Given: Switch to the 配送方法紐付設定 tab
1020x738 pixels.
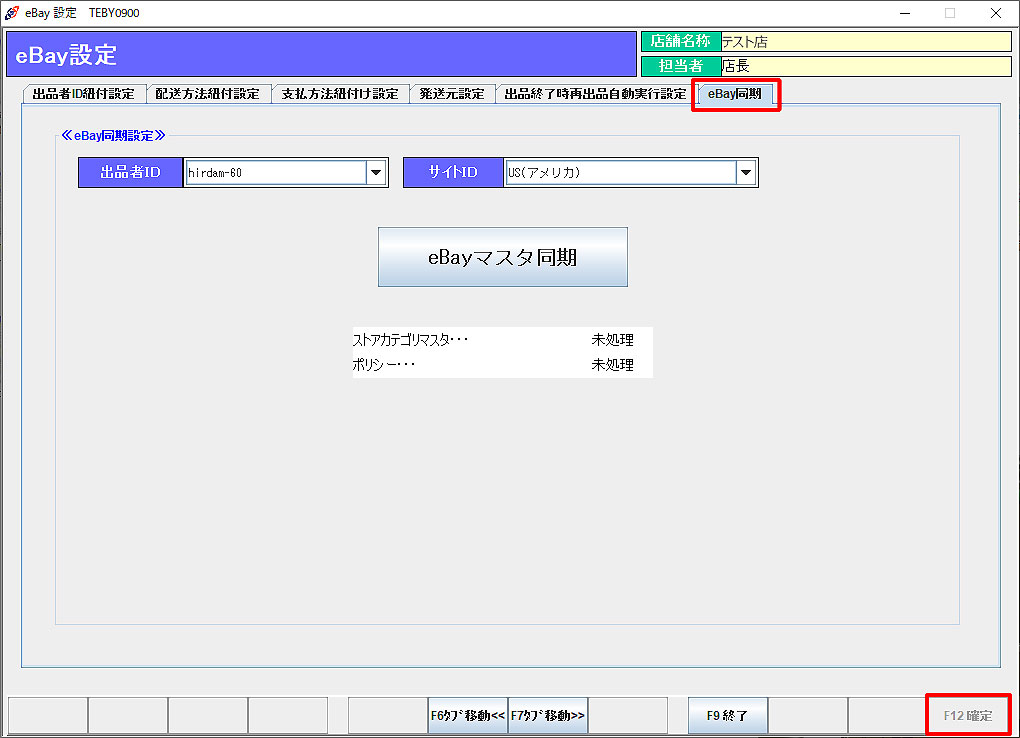Looking at the screenshot, I should coord(208,94).
